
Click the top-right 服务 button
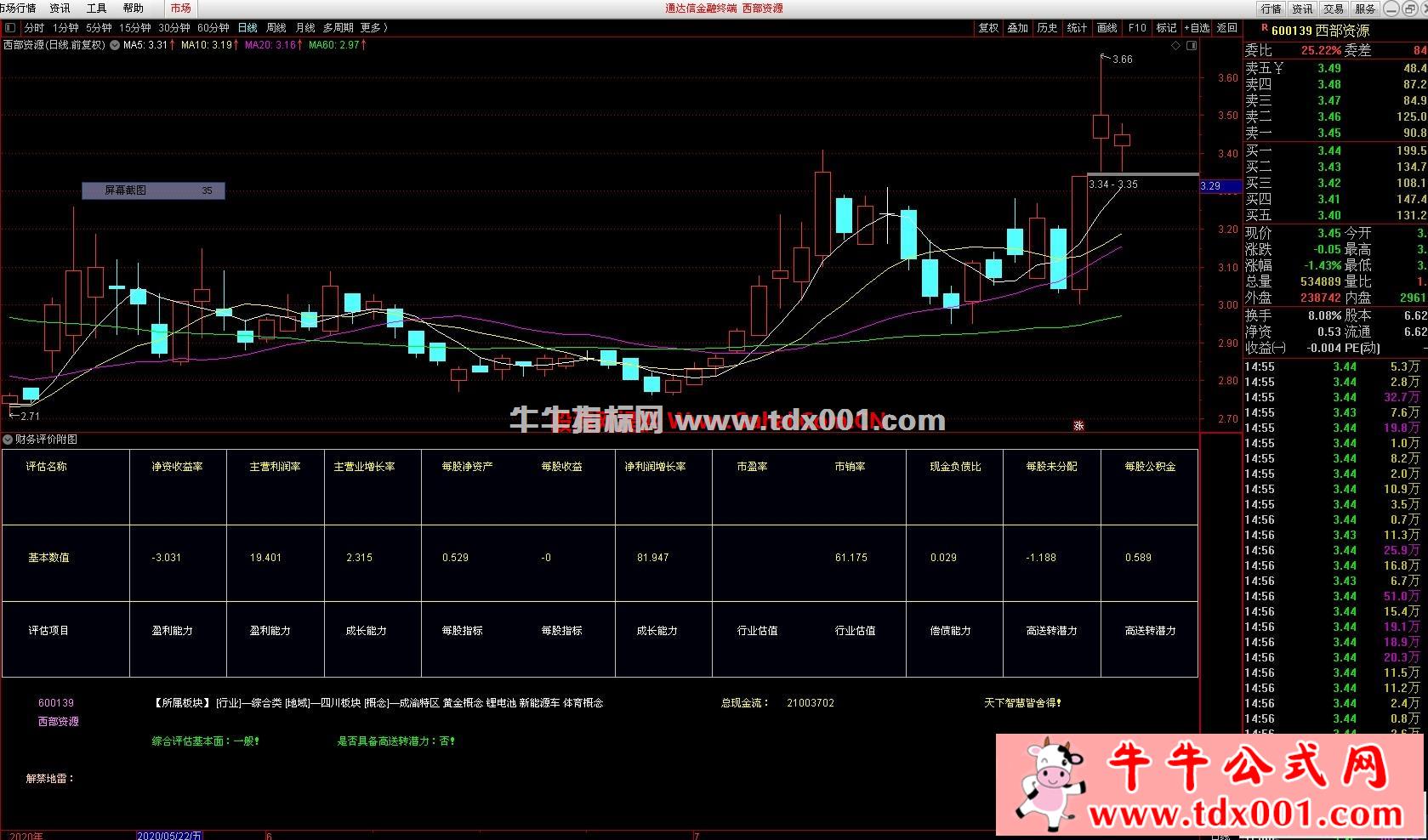(1365, 9)
